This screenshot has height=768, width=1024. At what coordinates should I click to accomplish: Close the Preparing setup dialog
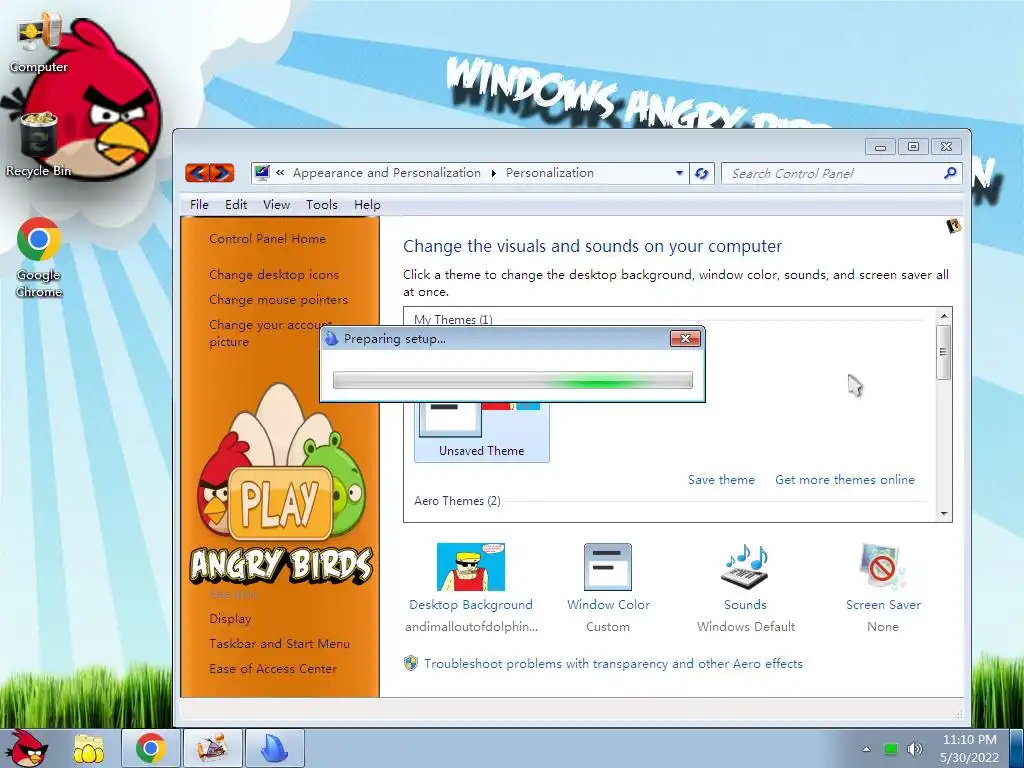(685, 338)
